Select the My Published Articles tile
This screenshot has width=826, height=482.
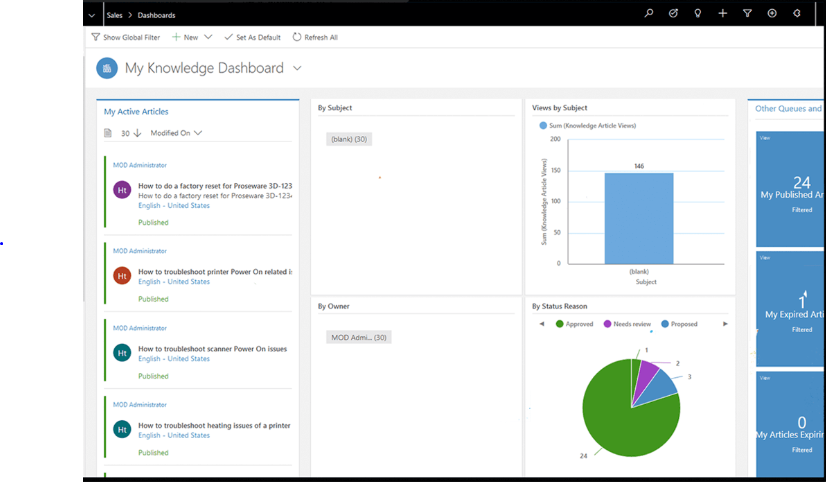pyautogui.click(x=790, y=189)
